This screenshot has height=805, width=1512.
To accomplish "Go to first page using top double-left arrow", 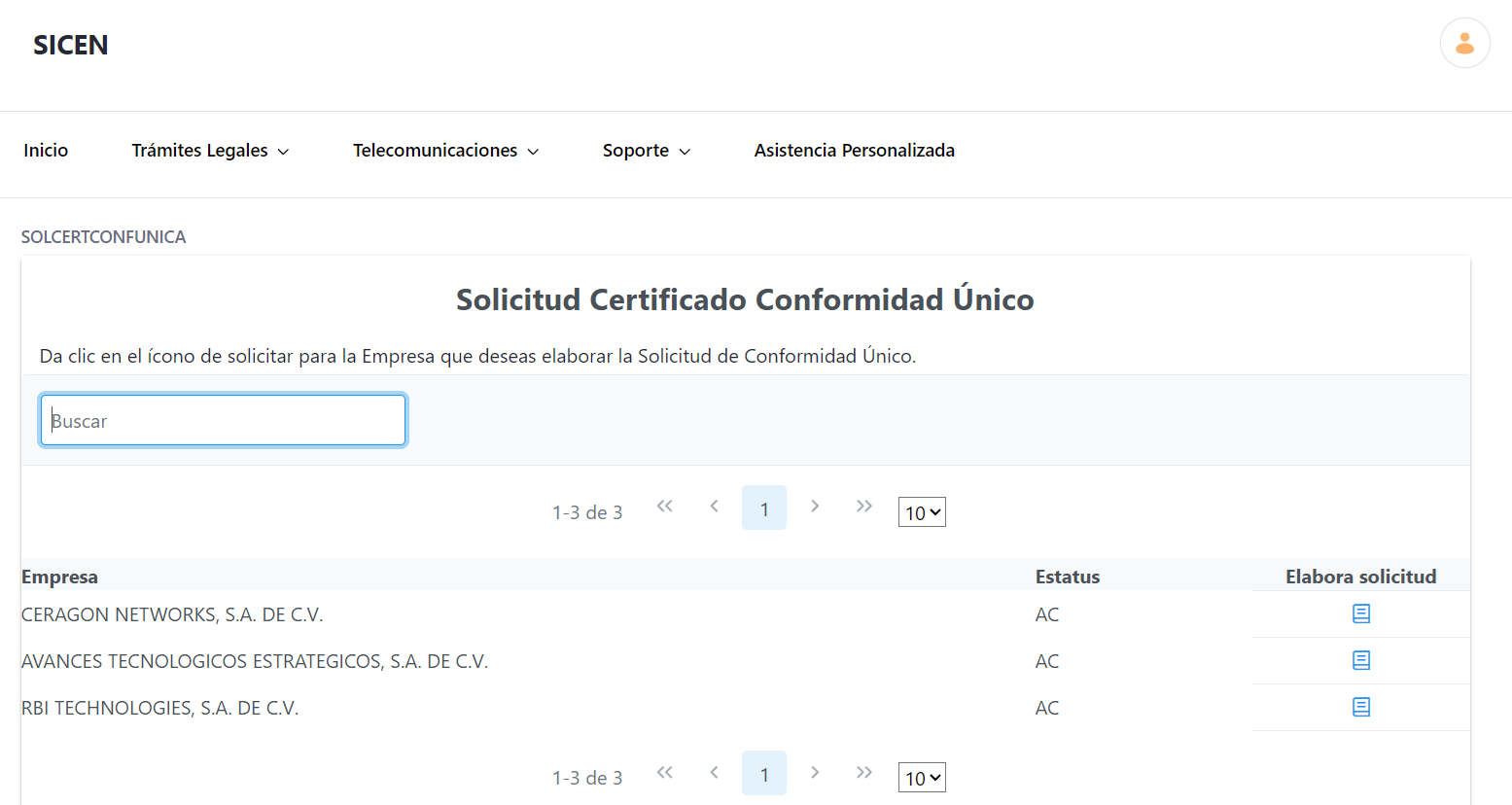I will pos(665,507).
